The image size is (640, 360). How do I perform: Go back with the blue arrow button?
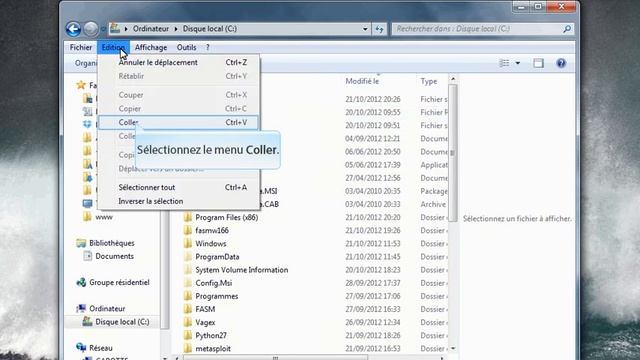73,29
